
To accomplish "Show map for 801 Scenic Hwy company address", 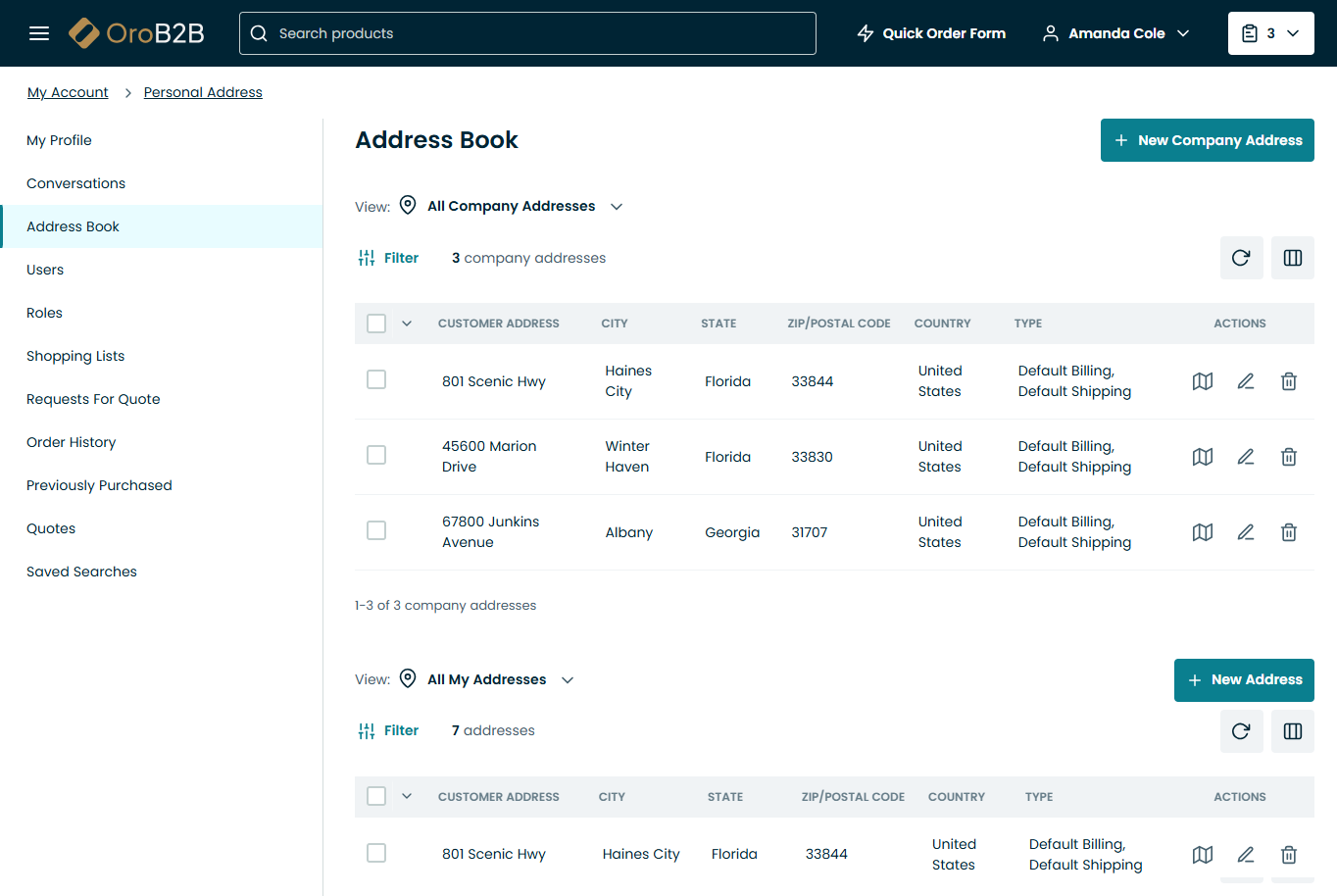I will coord(1203,381).
